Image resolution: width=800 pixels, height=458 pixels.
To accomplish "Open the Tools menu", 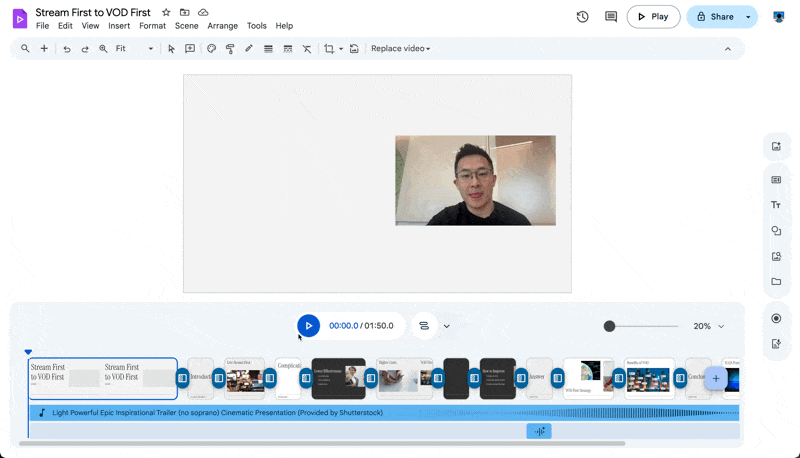I will (x=257, y=26).
